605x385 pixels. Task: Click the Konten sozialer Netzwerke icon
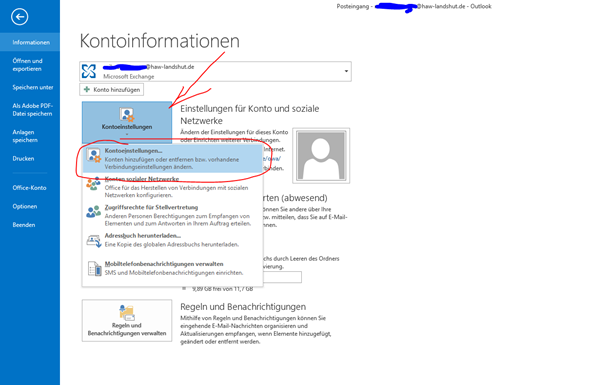[x=93, y=184]
